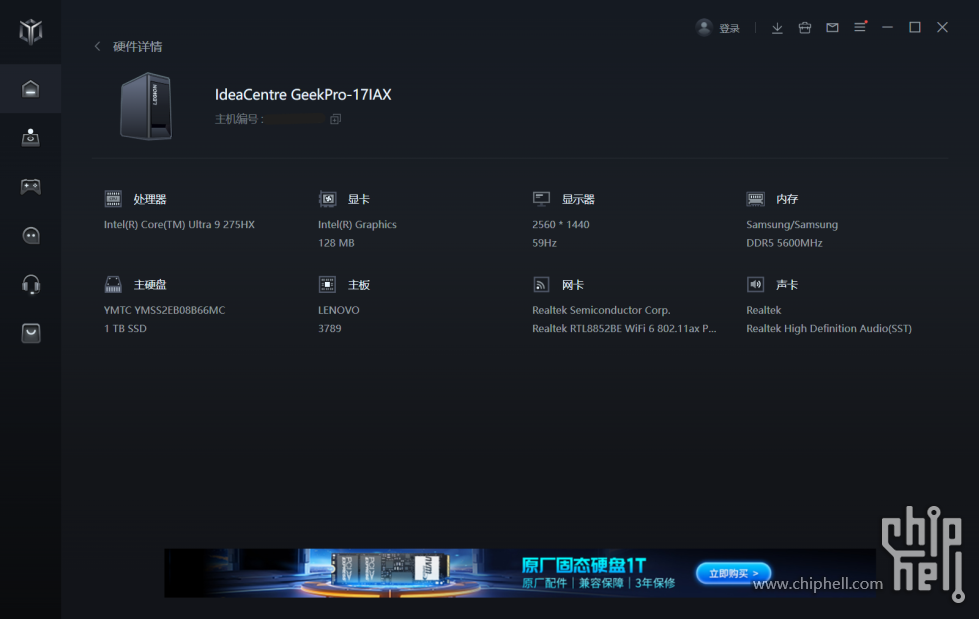Open the toolbox icon in sidebar
The height and width of the screenshot is (619, 979).
(x=31, y=137)
